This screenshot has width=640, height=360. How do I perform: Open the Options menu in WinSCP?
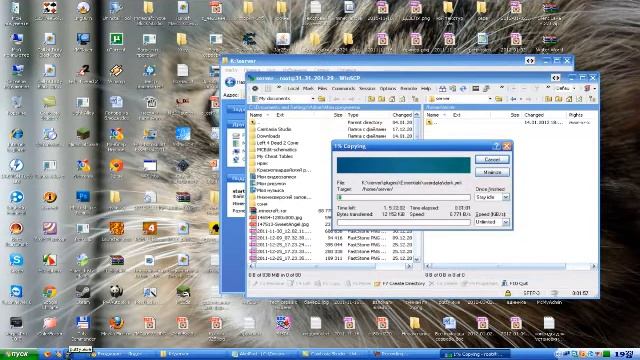tap(388, 89)
